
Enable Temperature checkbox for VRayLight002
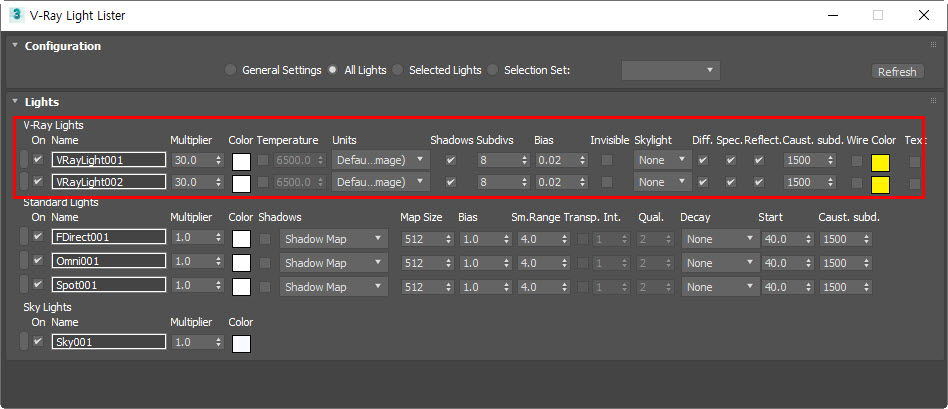coord(264,182)
